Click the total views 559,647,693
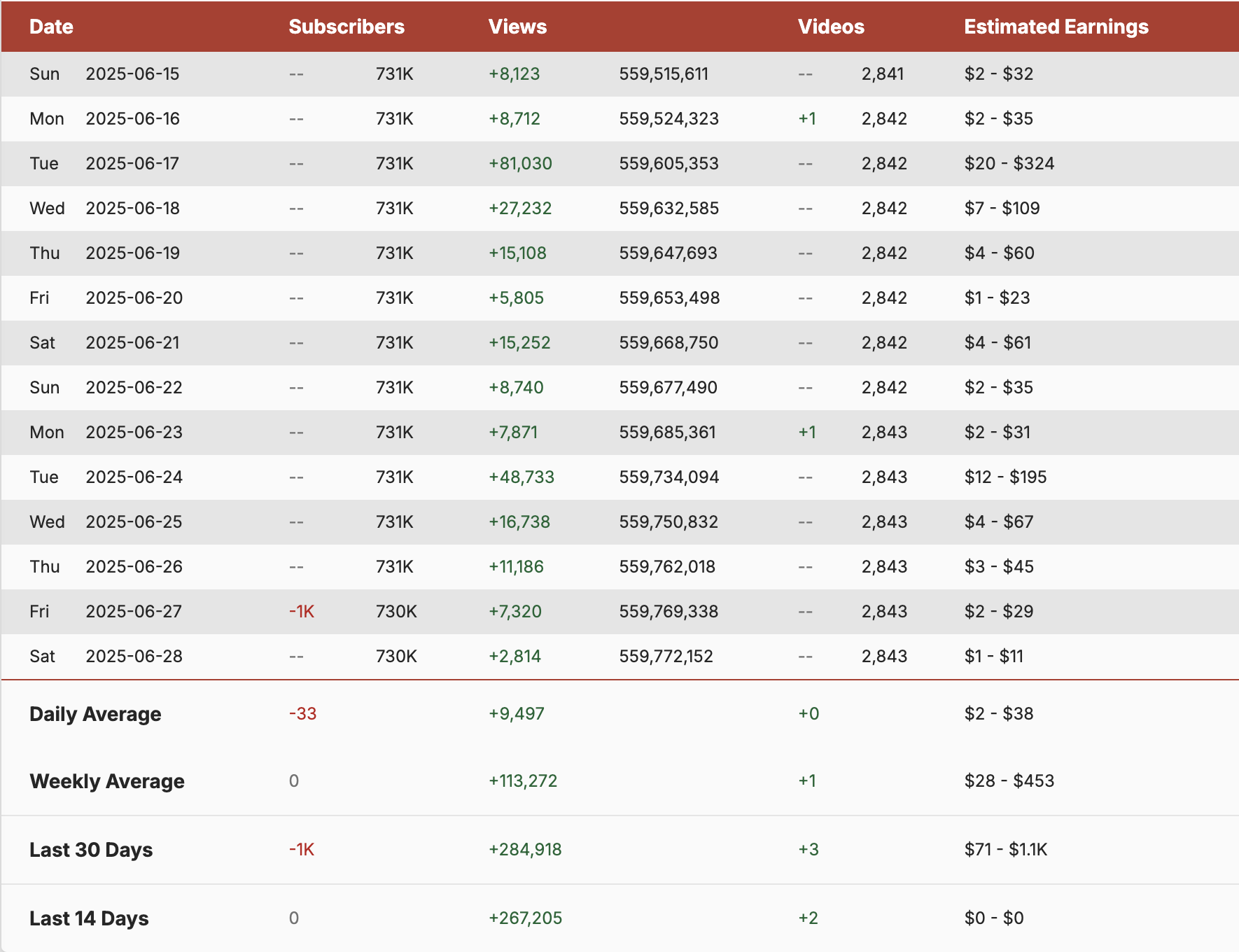The width and height of the screenshot is (1239, 952). [668, 253]
